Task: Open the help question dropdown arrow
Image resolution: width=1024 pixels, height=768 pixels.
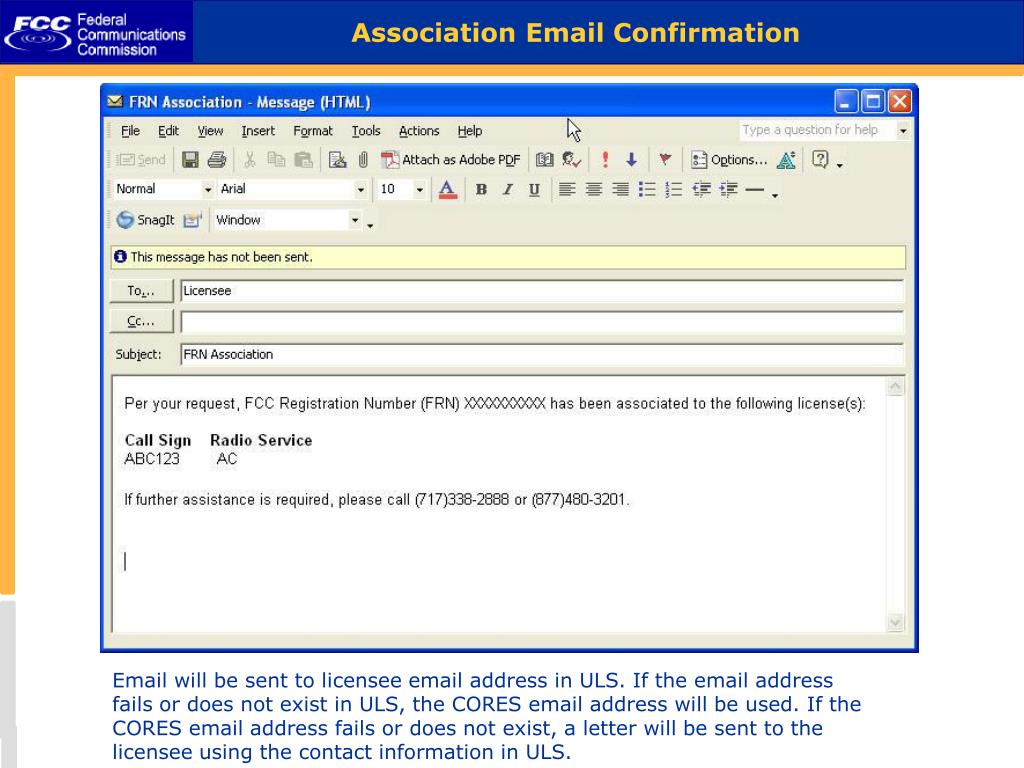Action: coord(903,131)
